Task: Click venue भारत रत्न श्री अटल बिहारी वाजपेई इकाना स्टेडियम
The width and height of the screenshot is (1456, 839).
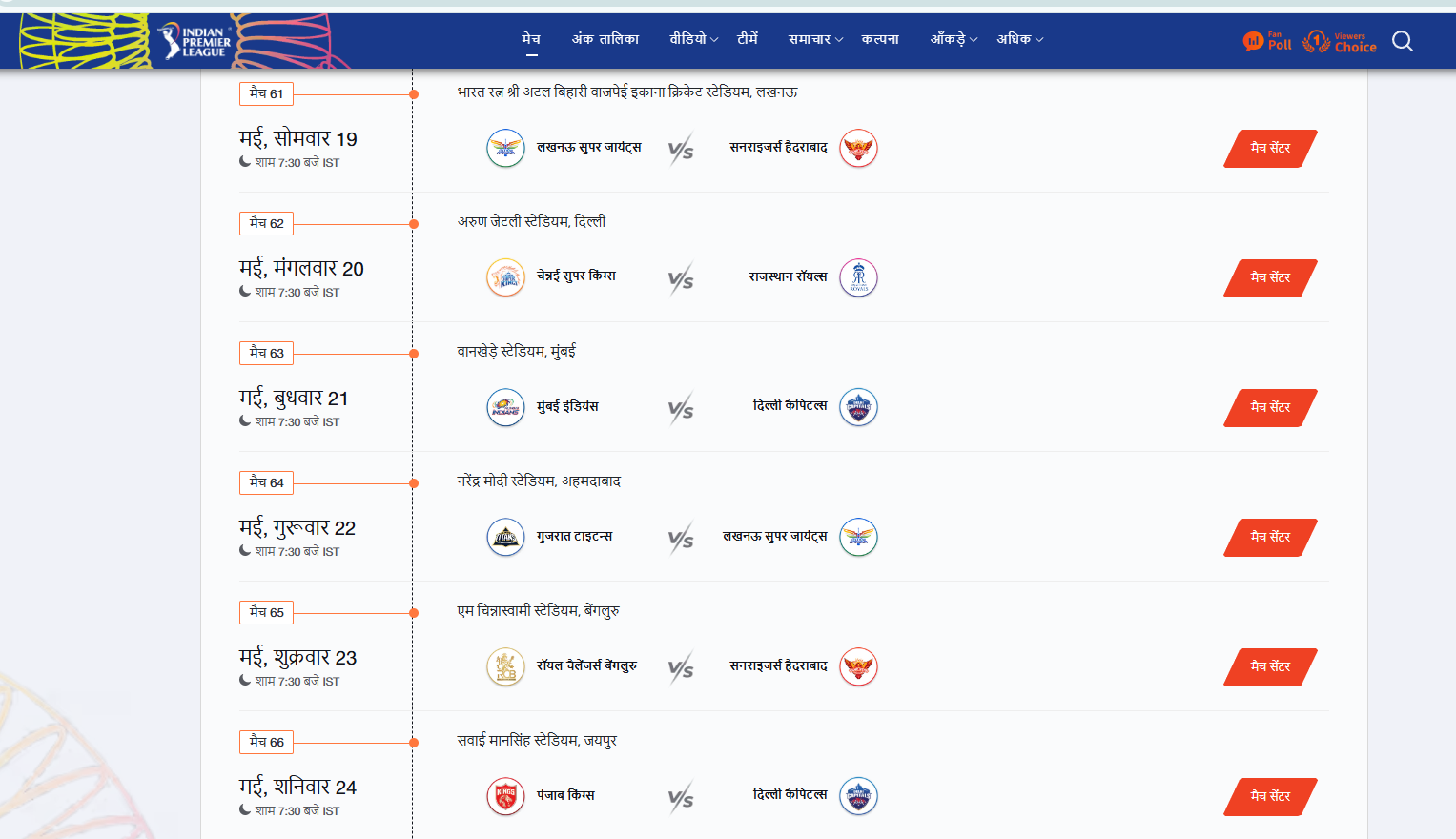Action: pos(627,92)
